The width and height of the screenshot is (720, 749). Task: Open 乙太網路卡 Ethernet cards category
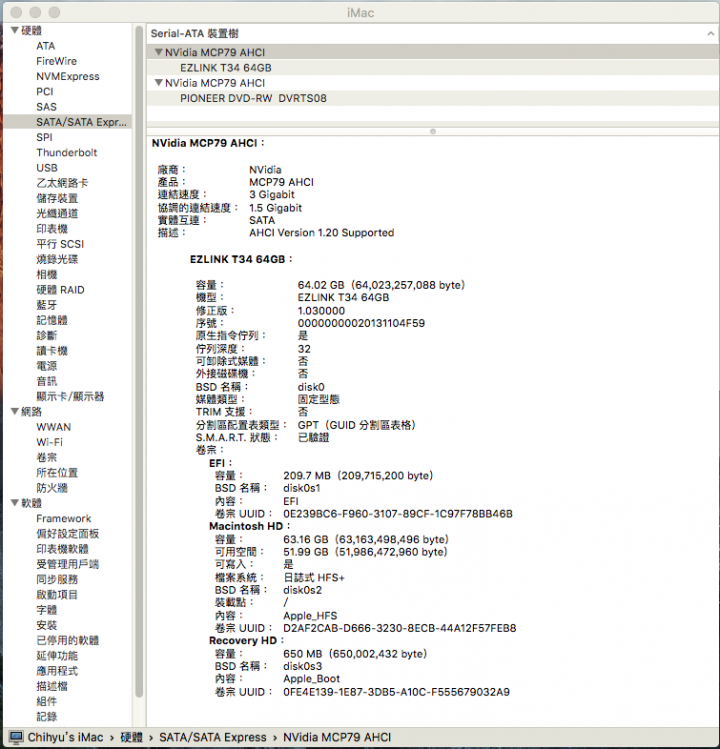click(62, 183)
